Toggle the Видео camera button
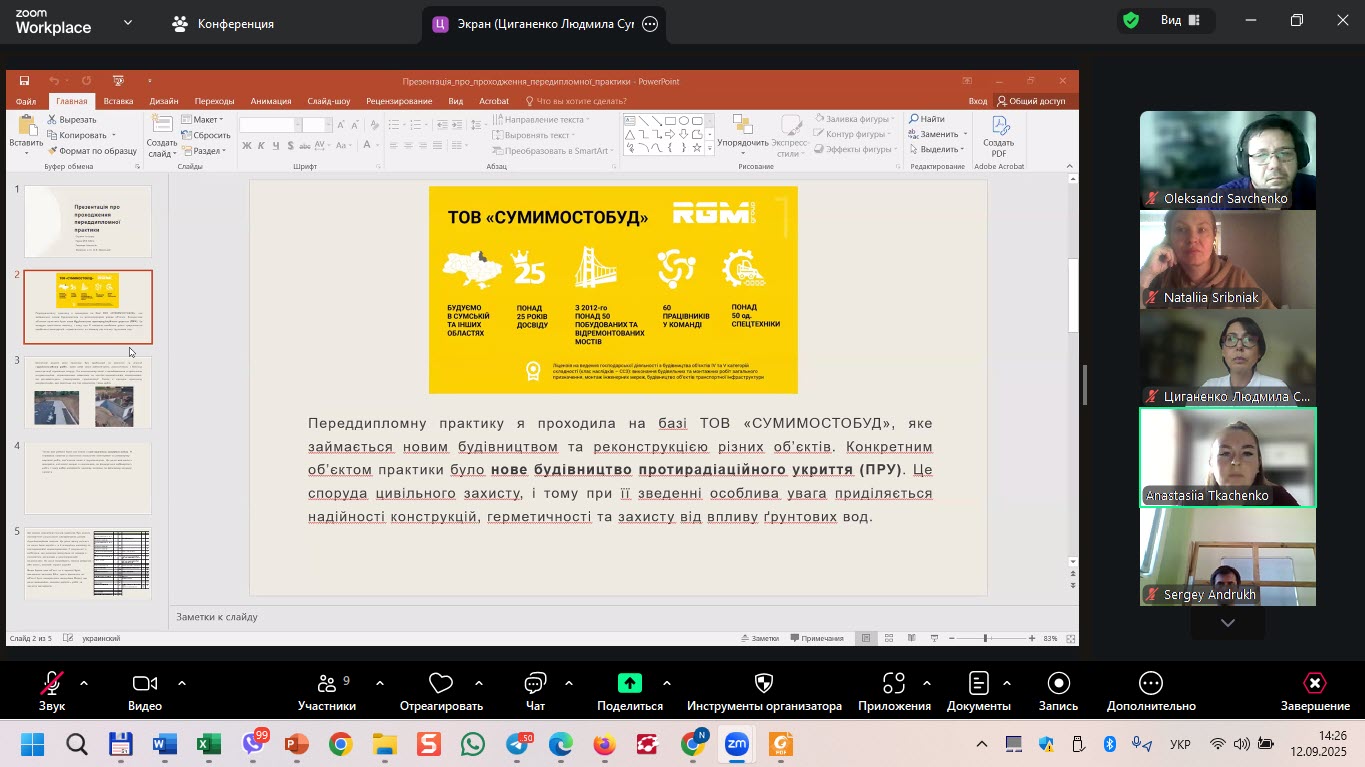This screenshot has width=1365, height=767. tap(145, 691)
